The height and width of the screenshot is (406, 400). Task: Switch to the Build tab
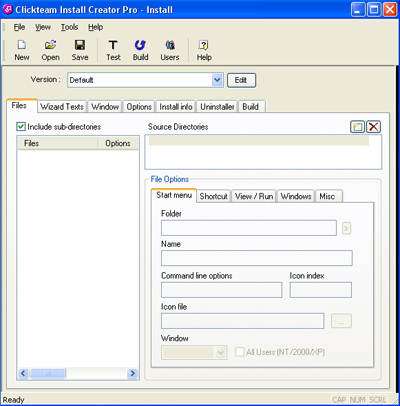(251, 107)
